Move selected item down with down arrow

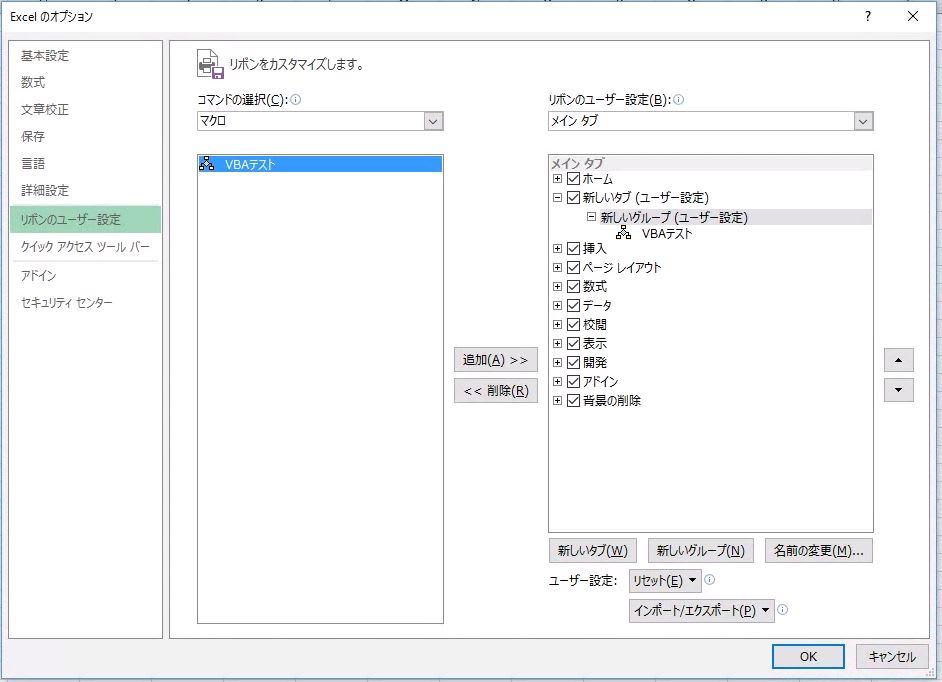click(898, 390)
